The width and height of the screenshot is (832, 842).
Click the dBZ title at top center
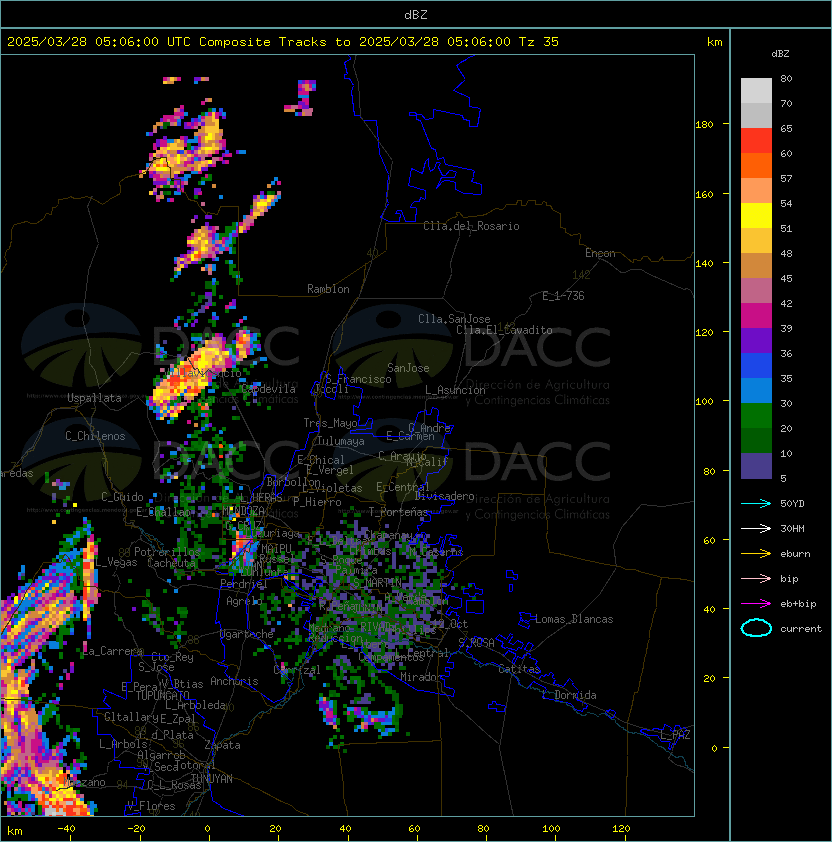[416, 14]
